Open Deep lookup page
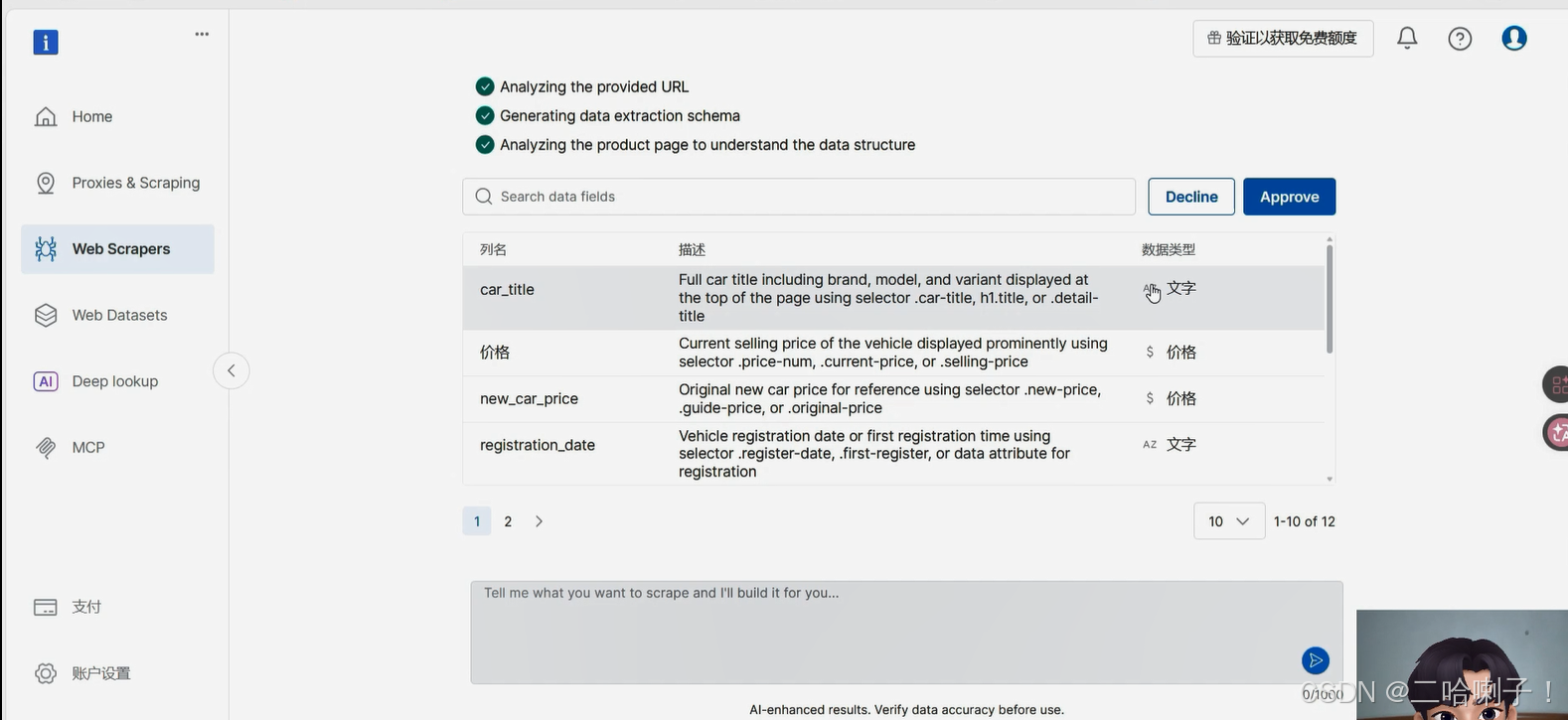Screen dimensions: 1568x720 tap(117, 381)
